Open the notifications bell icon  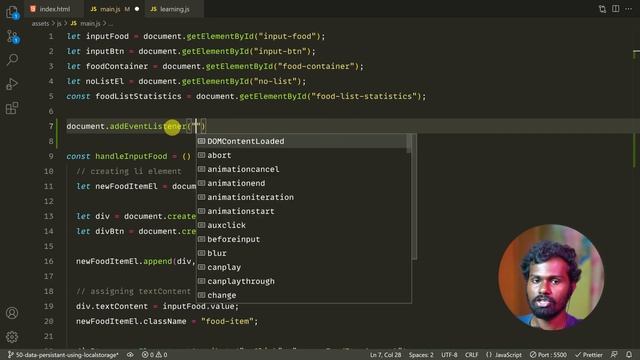tap(629, 355)
